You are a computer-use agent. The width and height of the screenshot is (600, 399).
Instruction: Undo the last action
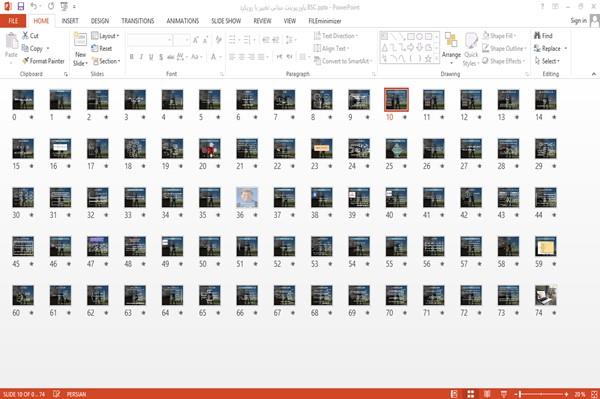[x=34, y=7]
